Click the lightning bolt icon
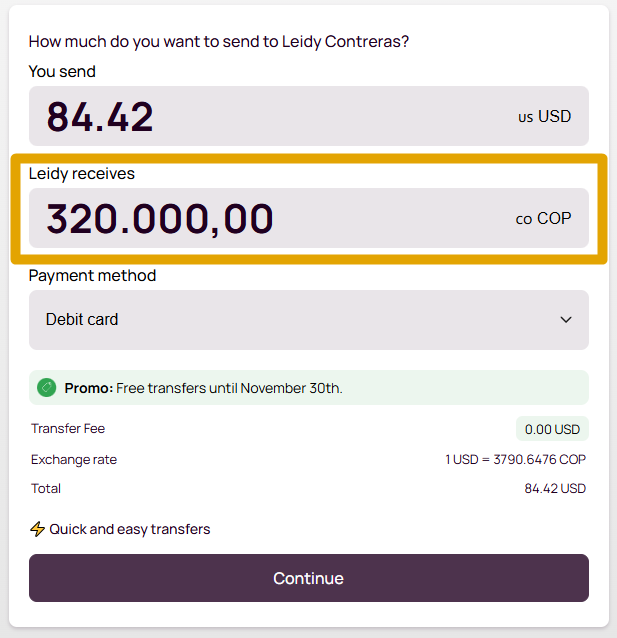Screen dimensions: 617x638 pos(38,529)
